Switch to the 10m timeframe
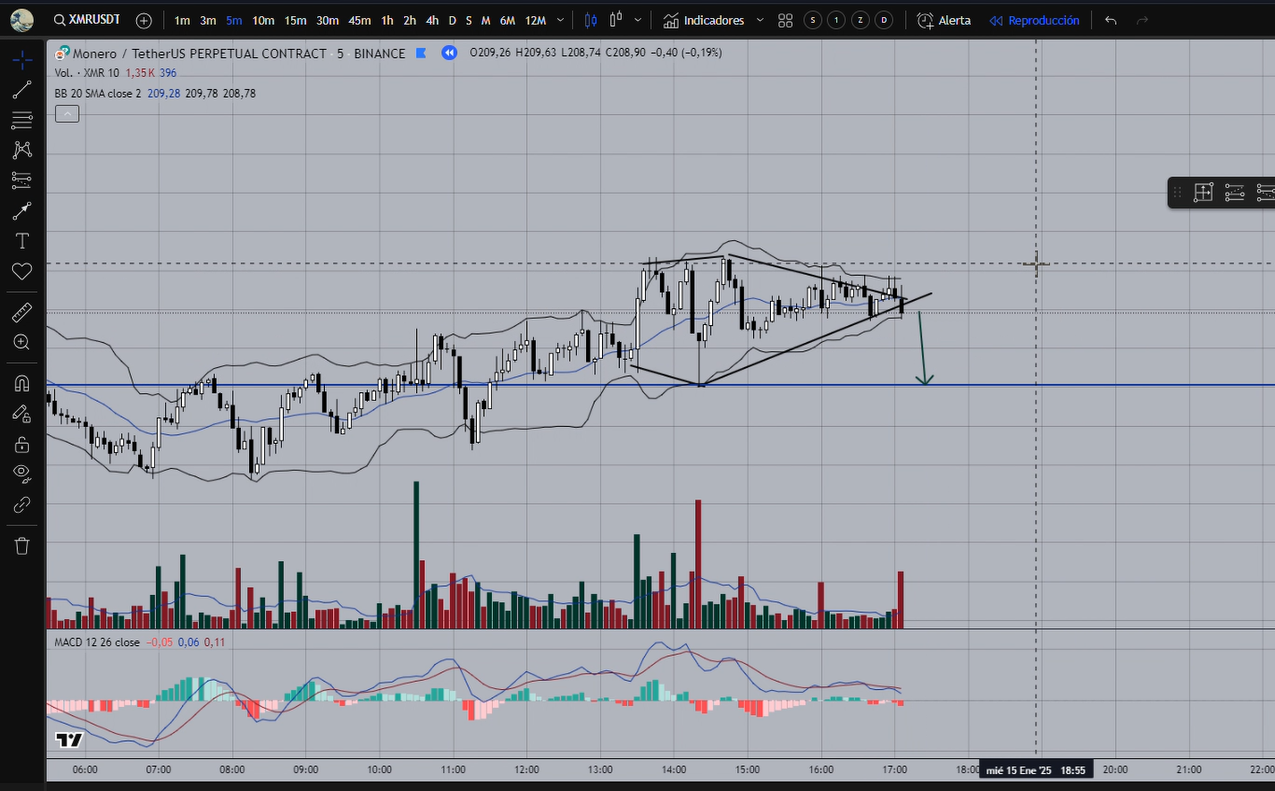This screenshot has width=1275, height=791. click(263, 20)
